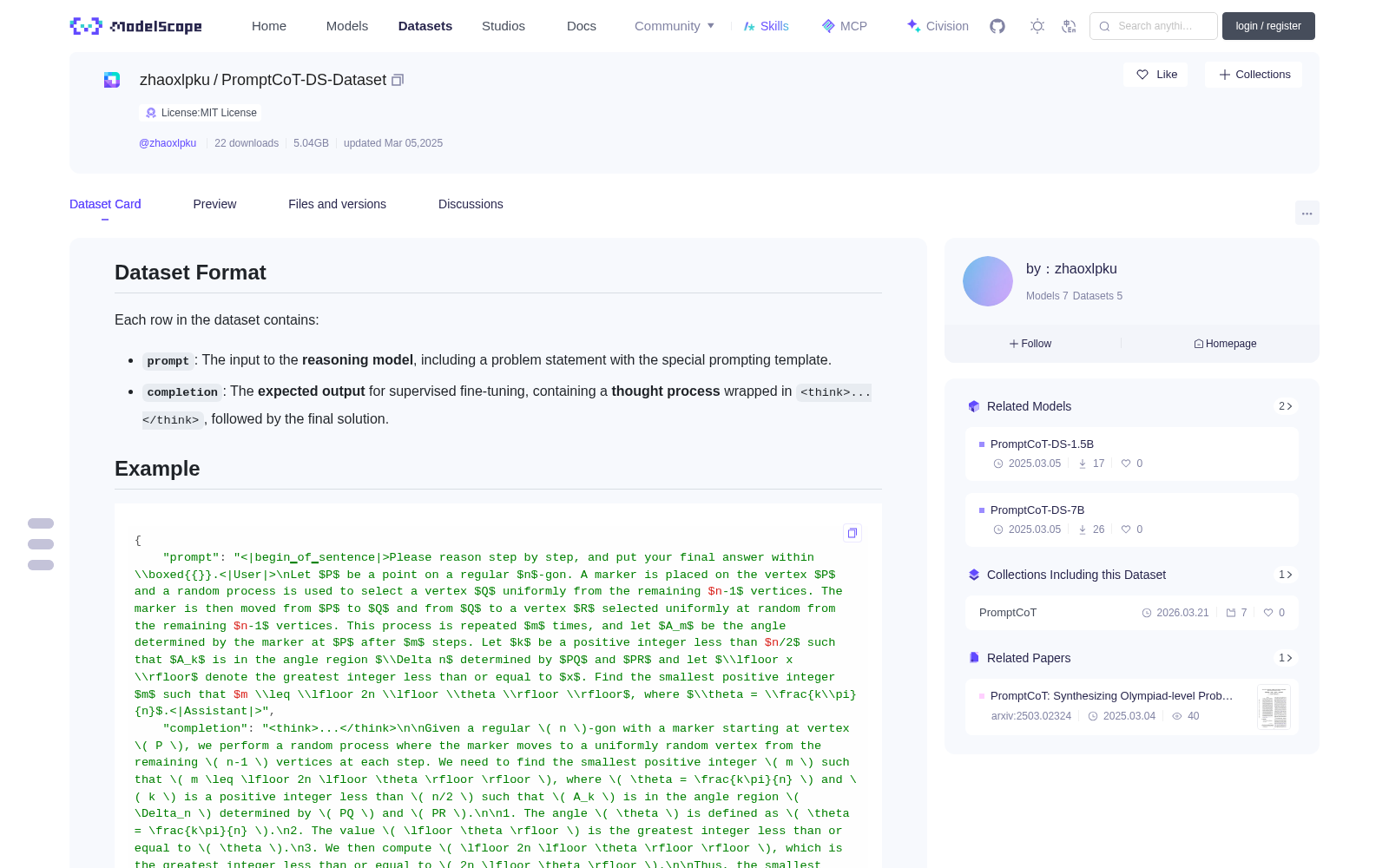This screenshot has height=868, width=1389.
Task: Click the License:MIT License tag
Action: (201, 113)
